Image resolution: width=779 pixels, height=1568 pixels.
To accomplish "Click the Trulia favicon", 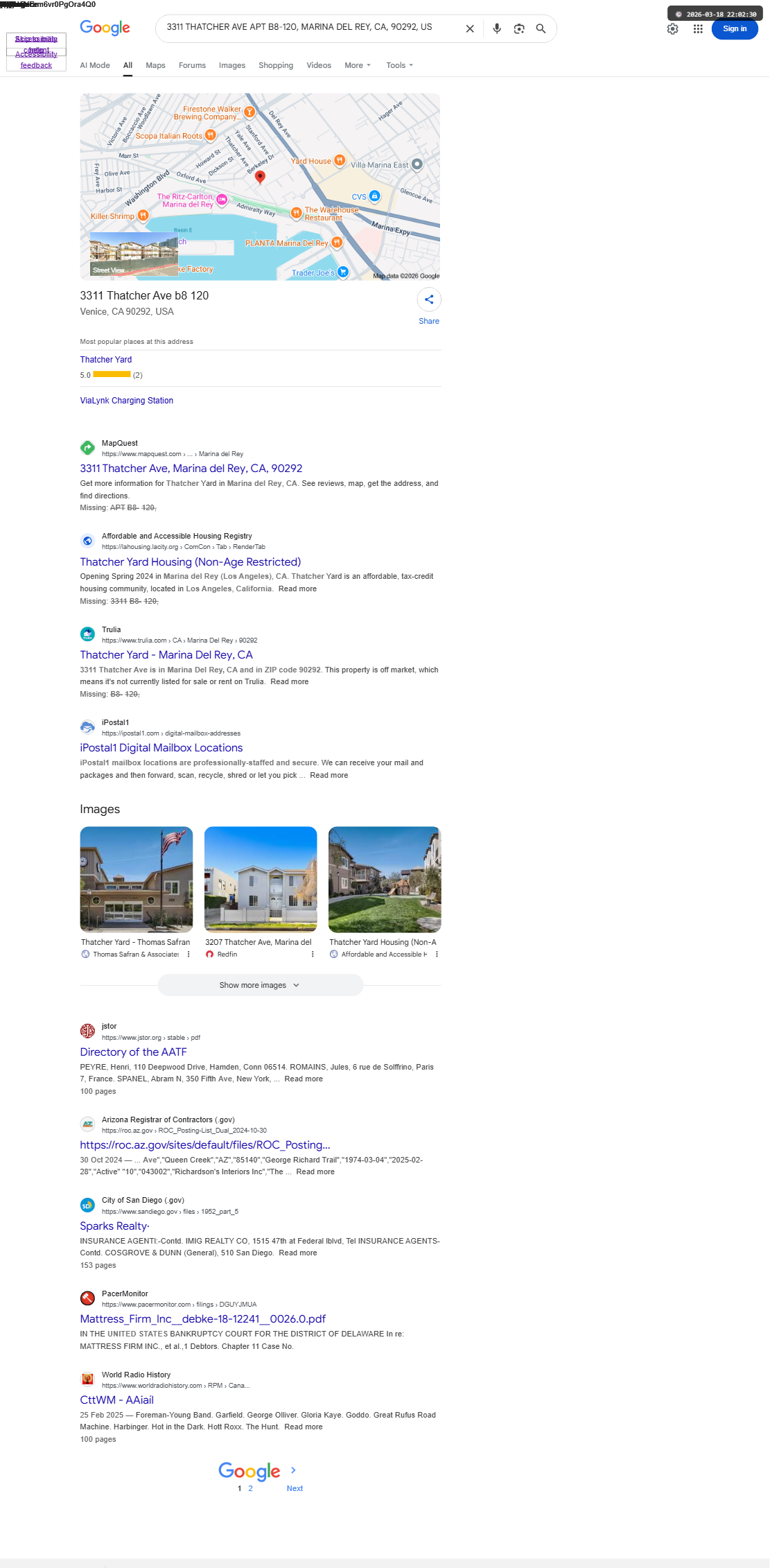I will click(x=87, y=634).
